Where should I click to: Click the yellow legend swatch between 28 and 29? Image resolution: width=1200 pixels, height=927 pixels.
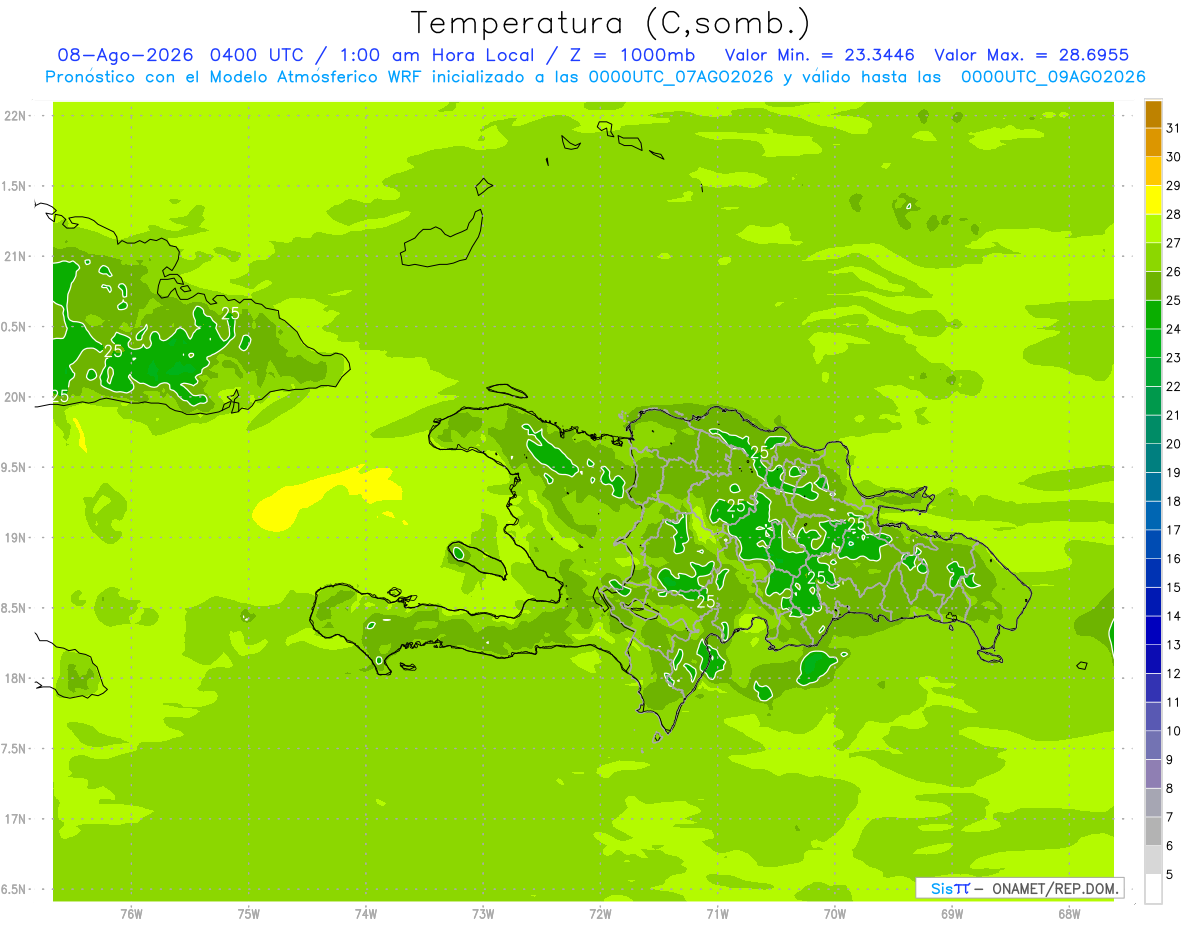pos(1153,200)
